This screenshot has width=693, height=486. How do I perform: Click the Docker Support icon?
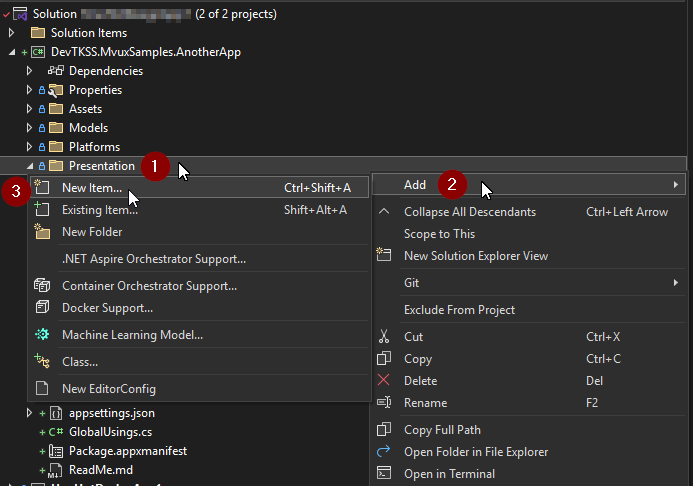42,308
